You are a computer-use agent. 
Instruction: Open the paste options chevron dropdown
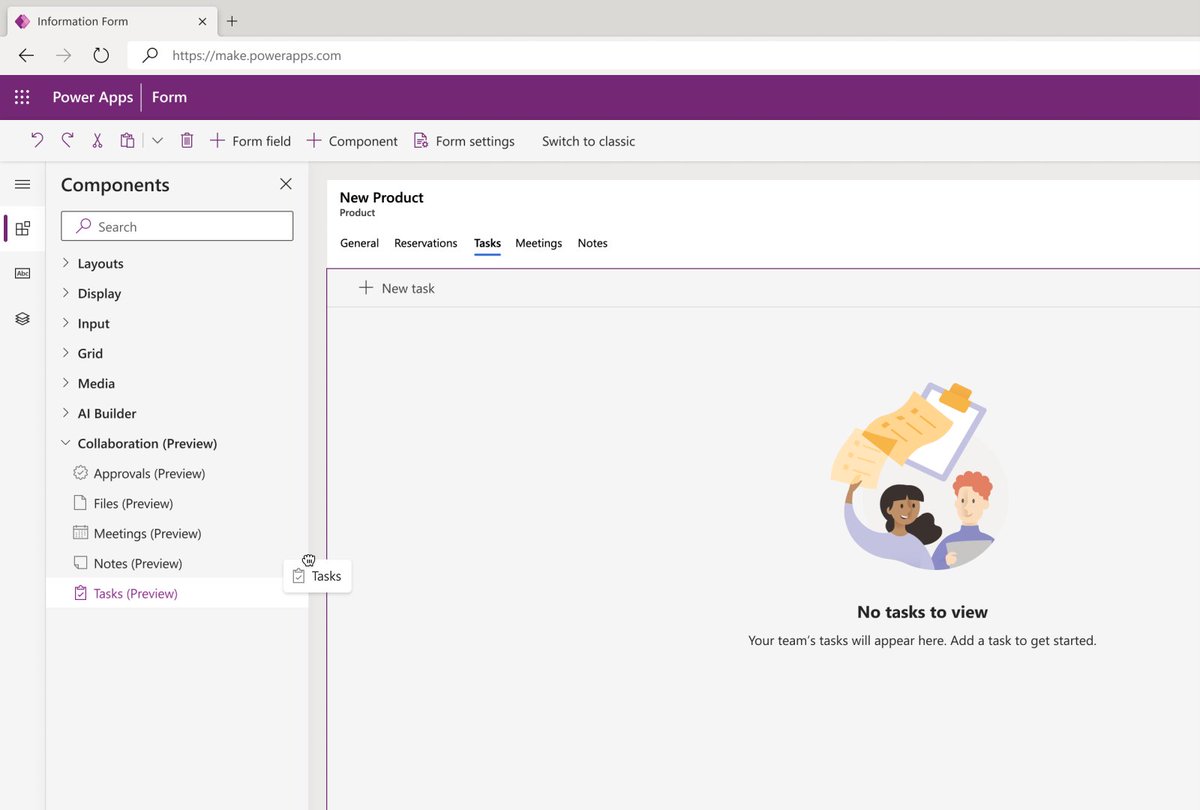[157, 140]
